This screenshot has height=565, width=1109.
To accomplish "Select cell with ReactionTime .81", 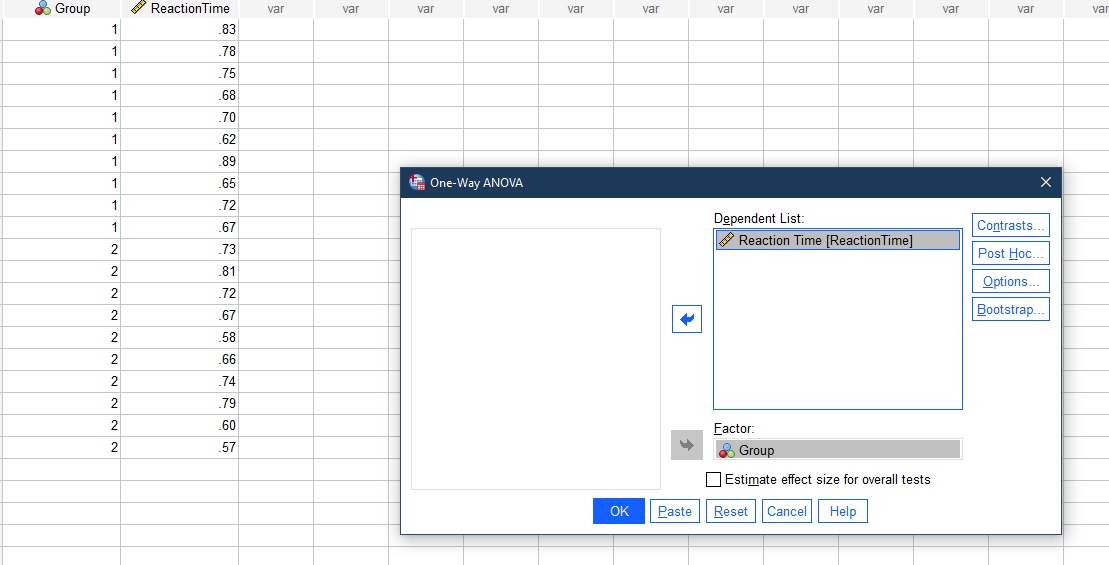I will tap(180, 272).
